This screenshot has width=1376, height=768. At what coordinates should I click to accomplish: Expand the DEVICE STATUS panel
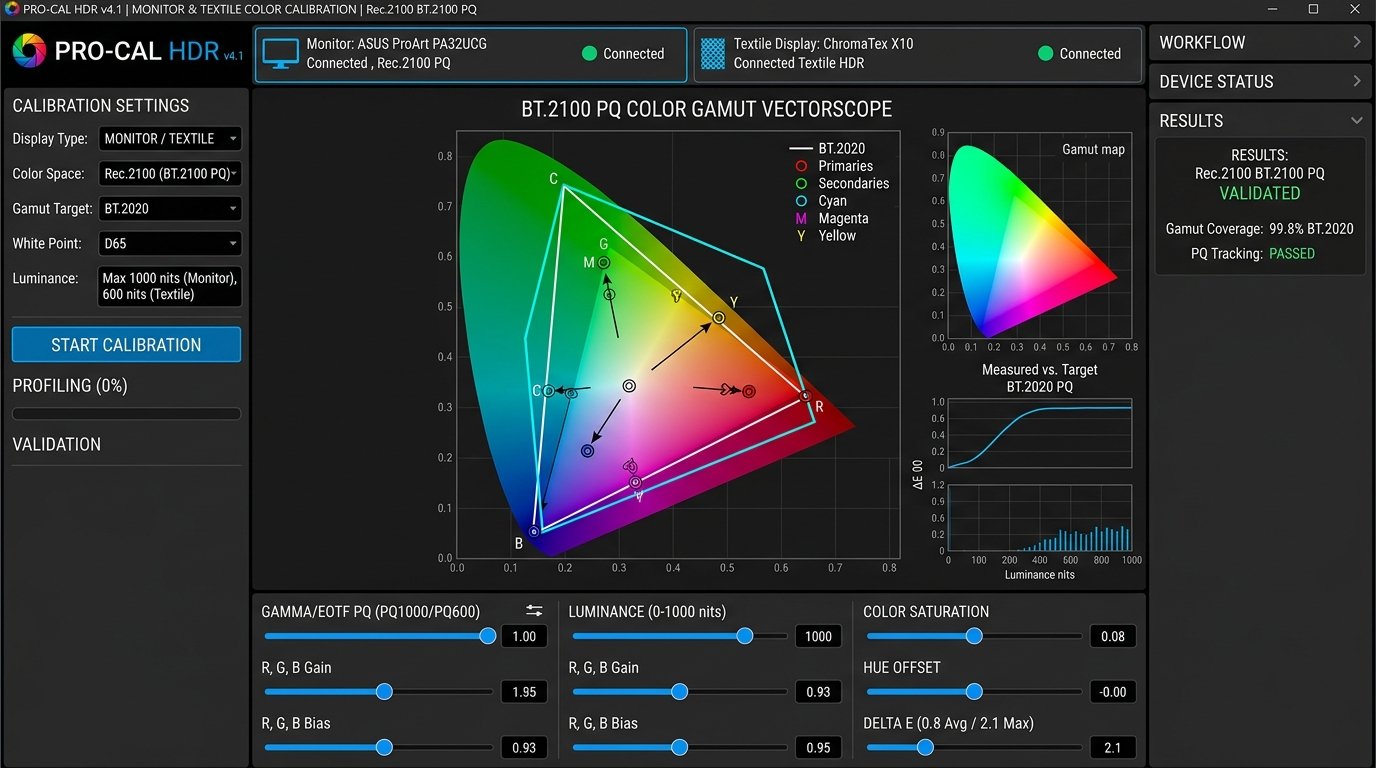coord(1260,82)
